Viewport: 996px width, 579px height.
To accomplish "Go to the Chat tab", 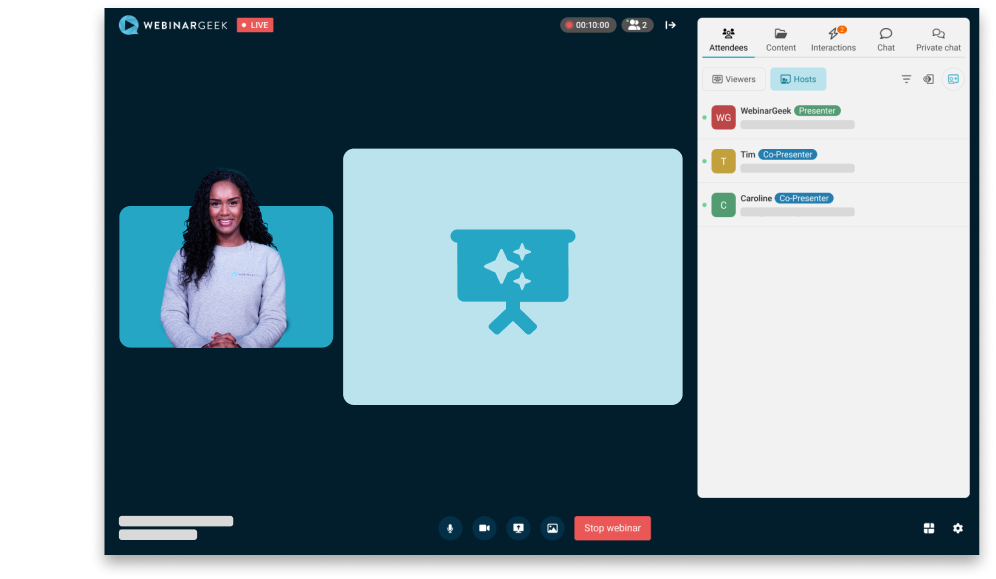I will (886, 39).
